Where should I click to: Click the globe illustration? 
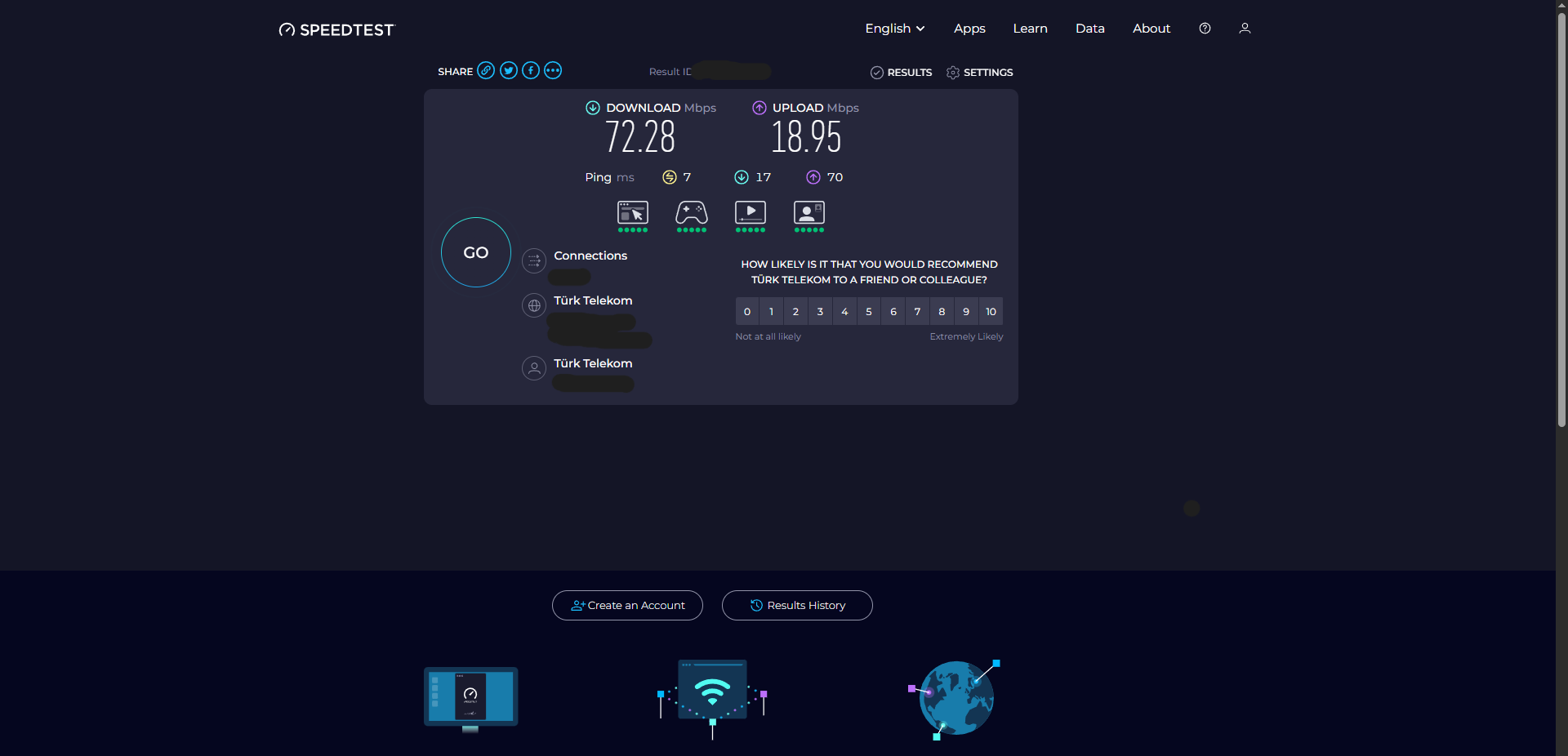click(x=955, y=700)
